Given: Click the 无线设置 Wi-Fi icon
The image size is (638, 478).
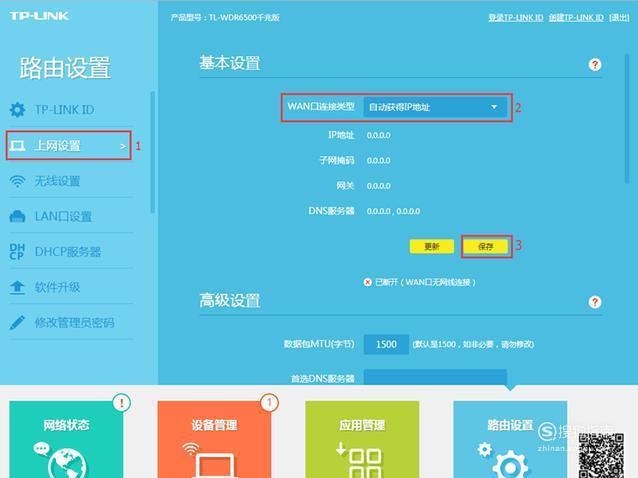Looking at the screenshot, I should (17, 181).
